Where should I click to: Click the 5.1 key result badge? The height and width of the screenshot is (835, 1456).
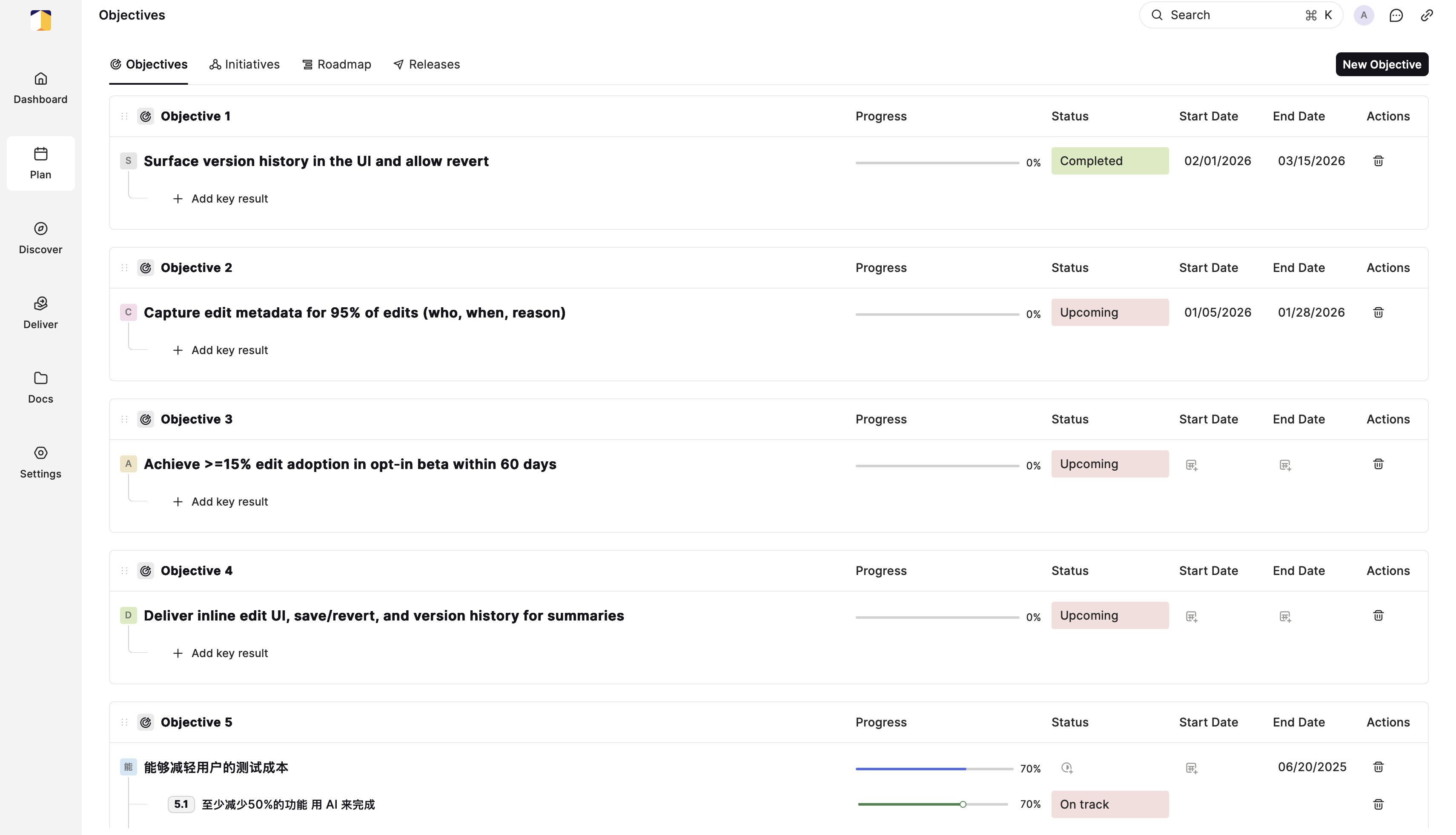pyautogui.click(x=181, y=804)
